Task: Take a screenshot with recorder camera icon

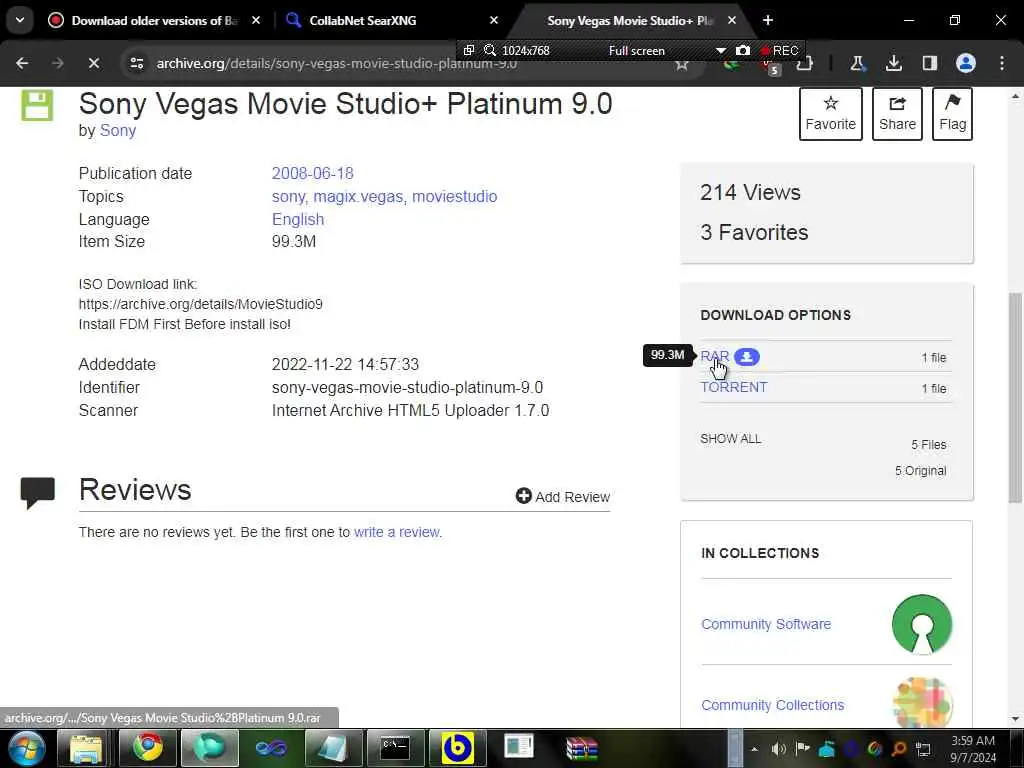Action: click(743, 50)
